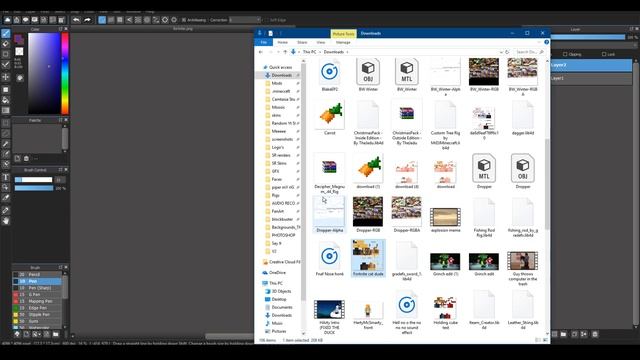The height and width of the screenshot is (360, 640).
Task: Select the Bucket fill tool
Action: tap(6, 100)
